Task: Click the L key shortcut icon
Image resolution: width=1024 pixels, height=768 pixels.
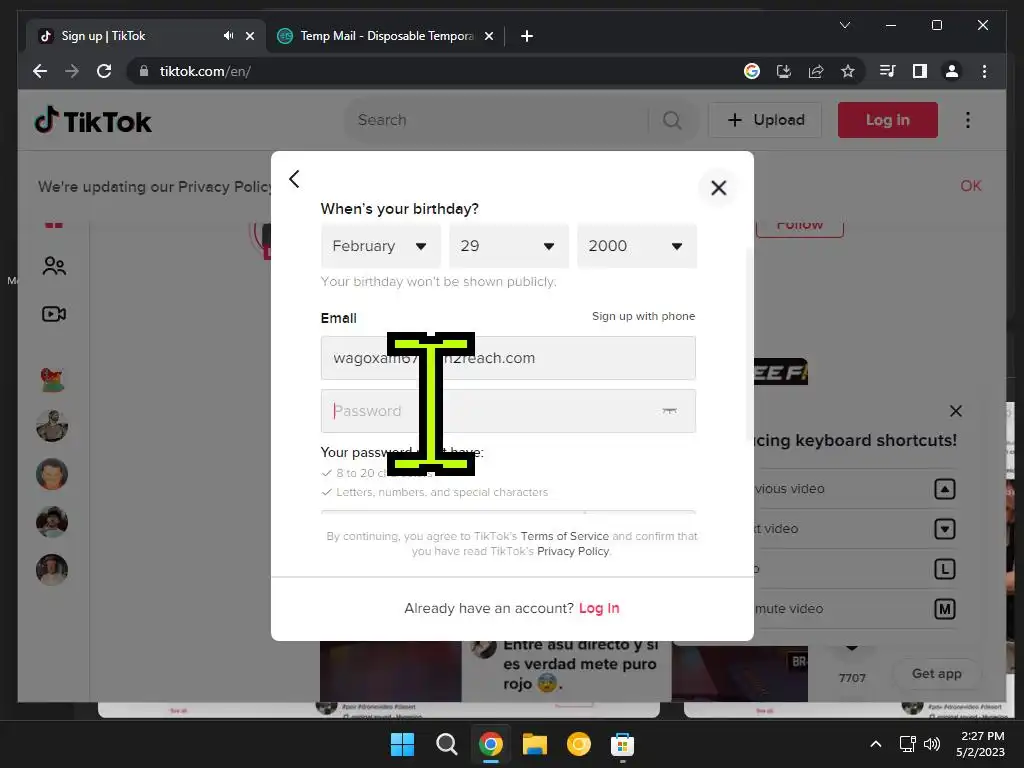Action: [945, 569]
